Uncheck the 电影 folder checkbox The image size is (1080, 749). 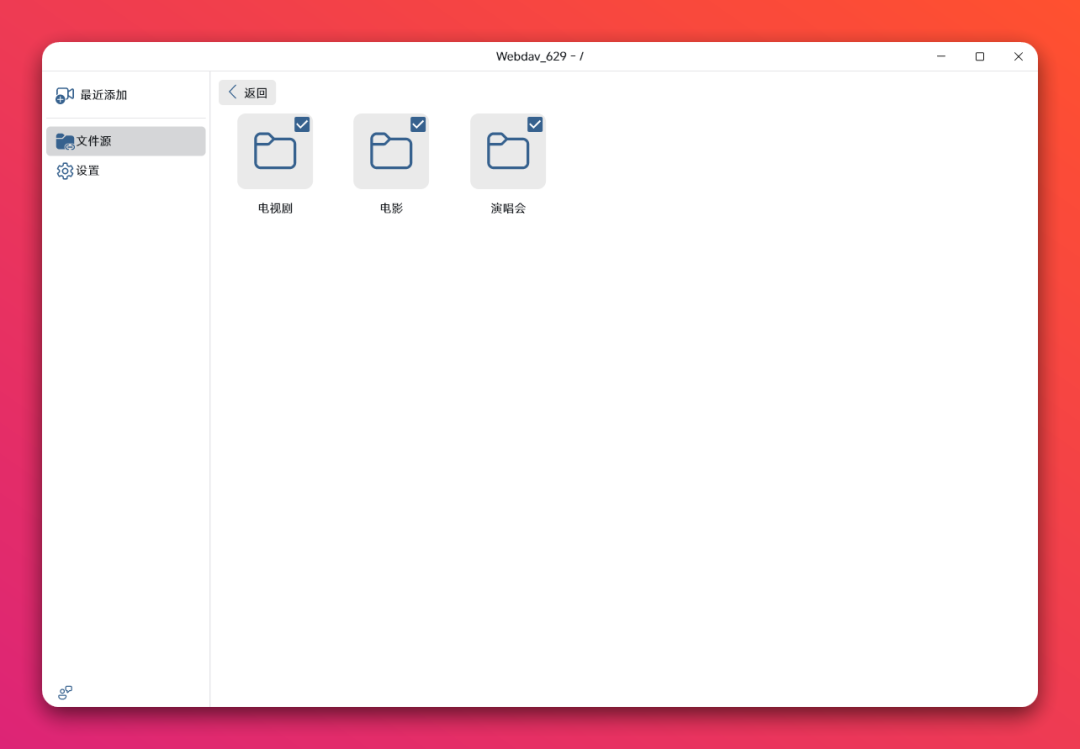point(418,124)
